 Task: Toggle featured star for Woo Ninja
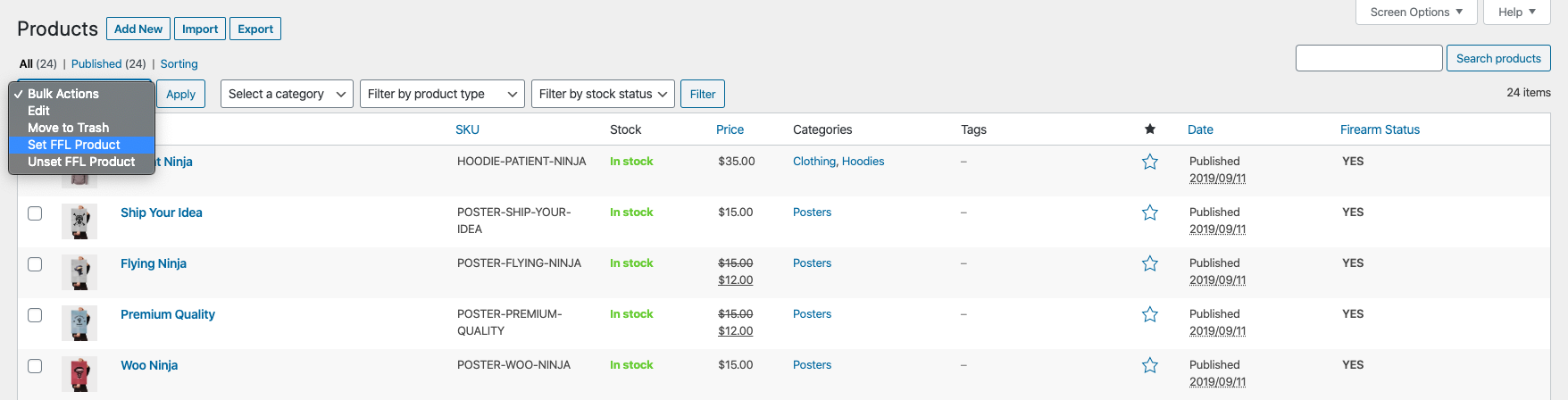tap(1150, 365)
